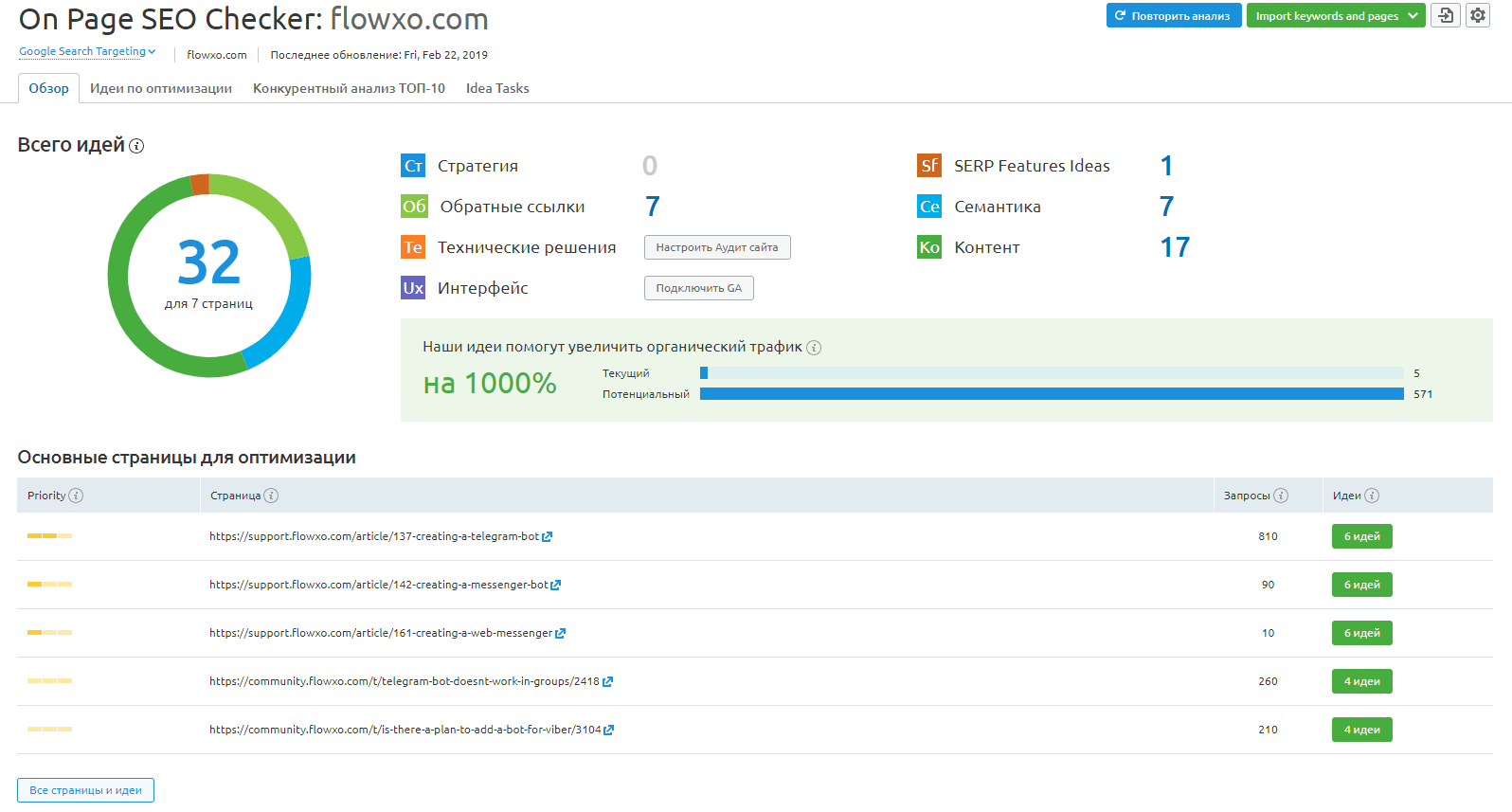Click the export icon next to Import keywords
The height and width of the screenshot is (812, 1512).
[x=1445, y=15]
